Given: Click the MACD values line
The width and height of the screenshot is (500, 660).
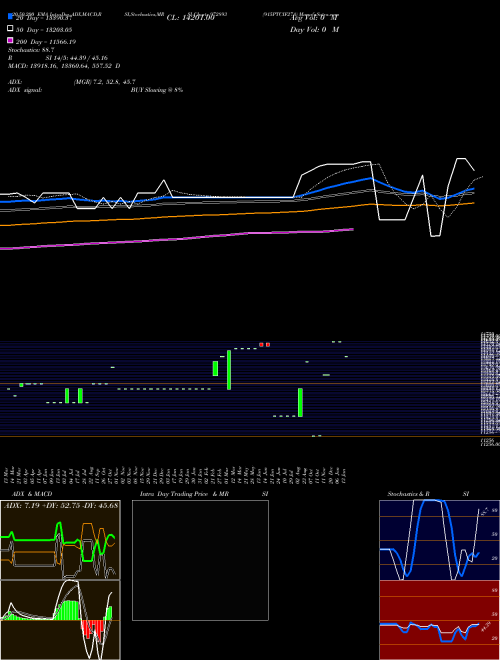Looking at the screenshot, I should tap(64, 66).
